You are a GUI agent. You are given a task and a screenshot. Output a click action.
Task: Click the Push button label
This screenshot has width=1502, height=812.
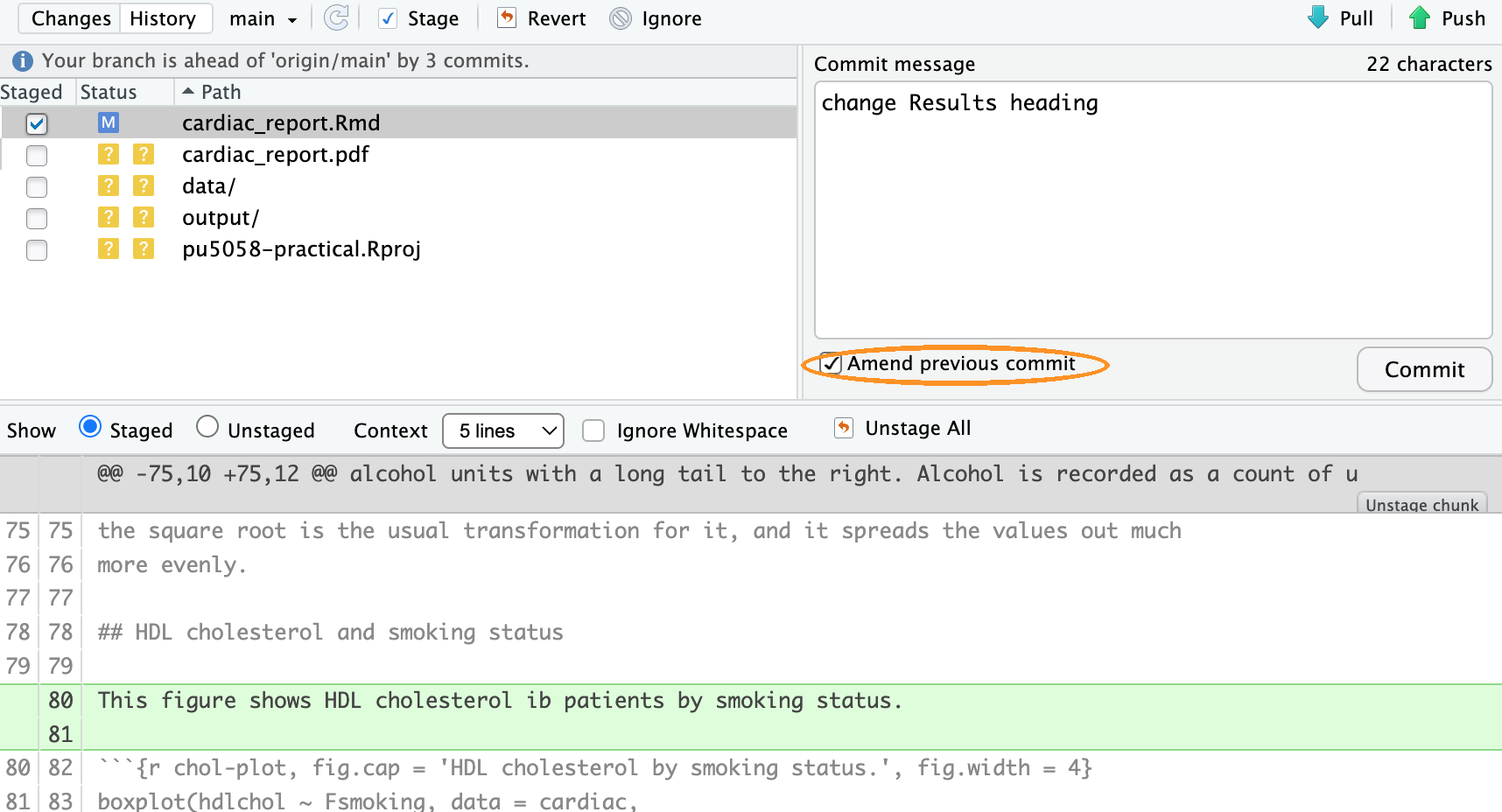coord(1463,18)
